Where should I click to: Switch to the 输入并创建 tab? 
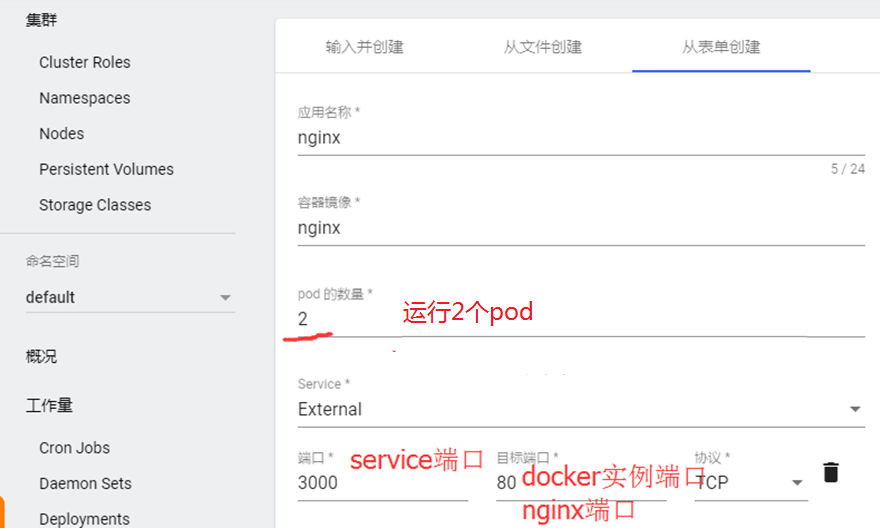364,47
